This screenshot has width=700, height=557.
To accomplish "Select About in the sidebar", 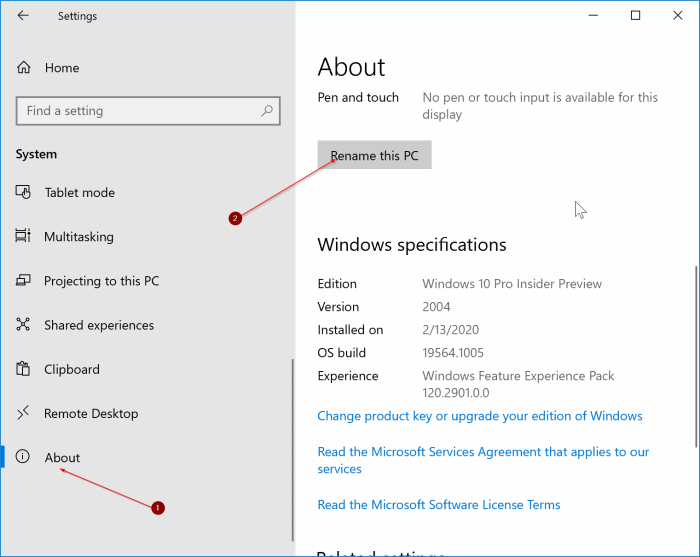I will tap(62, 457).
